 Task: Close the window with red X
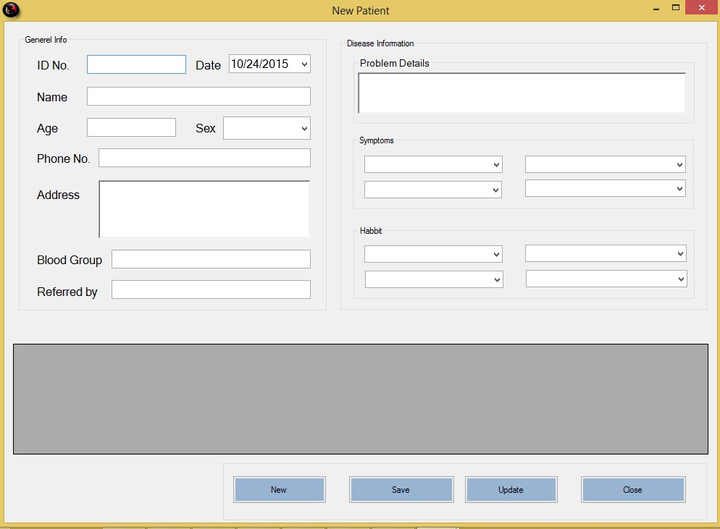pos(702,7)
